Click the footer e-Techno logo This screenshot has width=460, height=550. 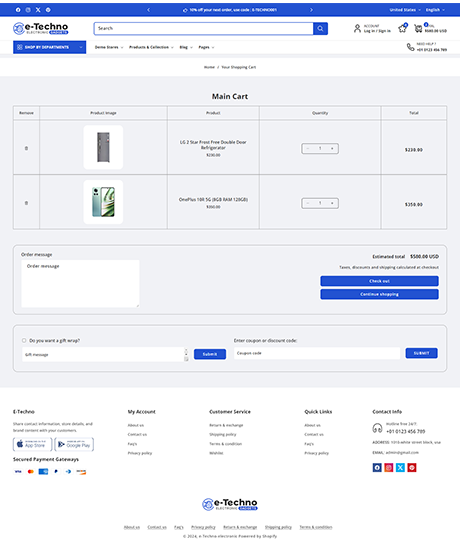coord(230,504)
